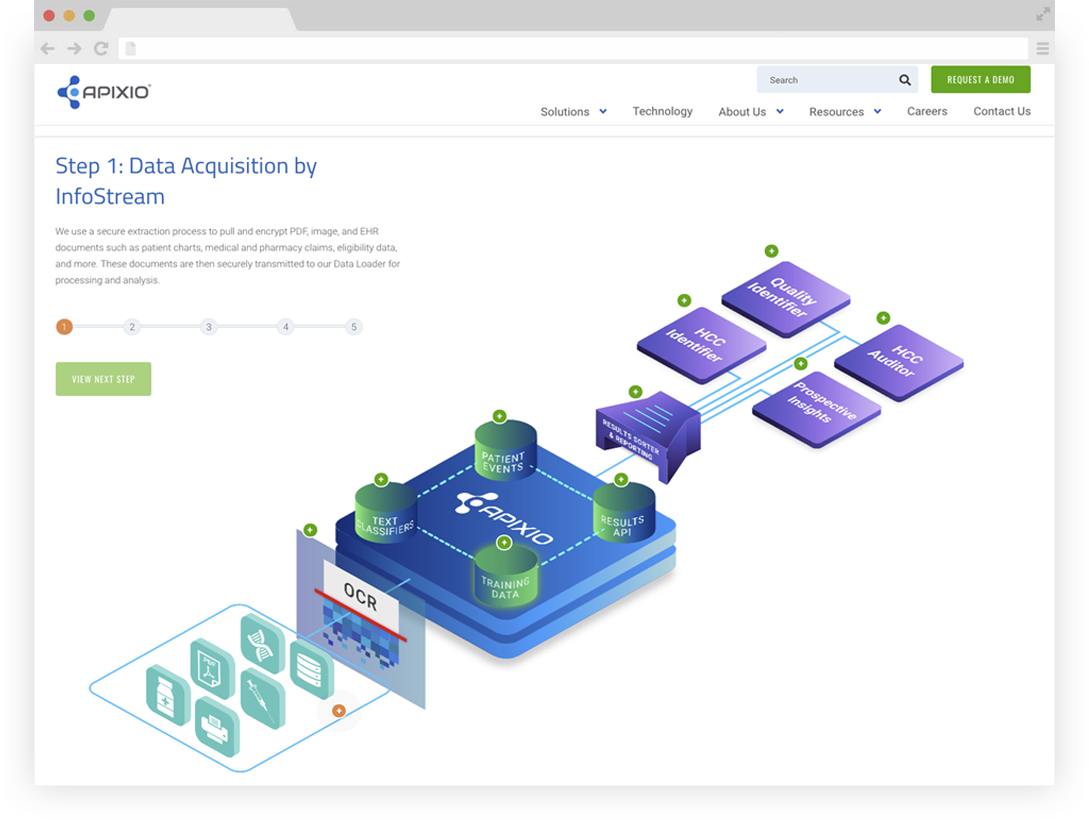Expand the Solutions dropdown menu
This screenshot has width=1089, height=820.
click(573, 111)
